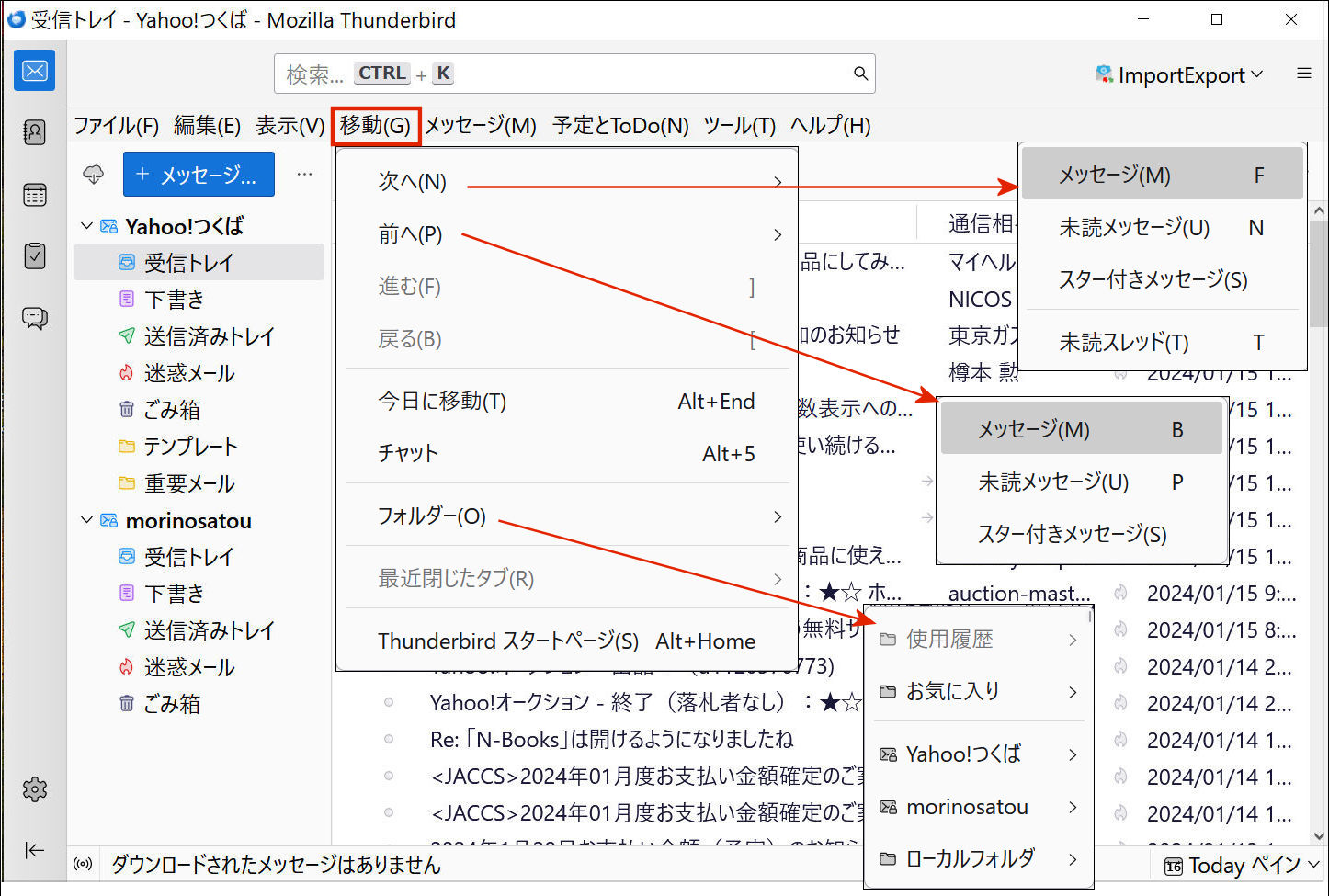Open the Mail space icon in sidebar
This screenshot has width=1329, height=896.
34,71
